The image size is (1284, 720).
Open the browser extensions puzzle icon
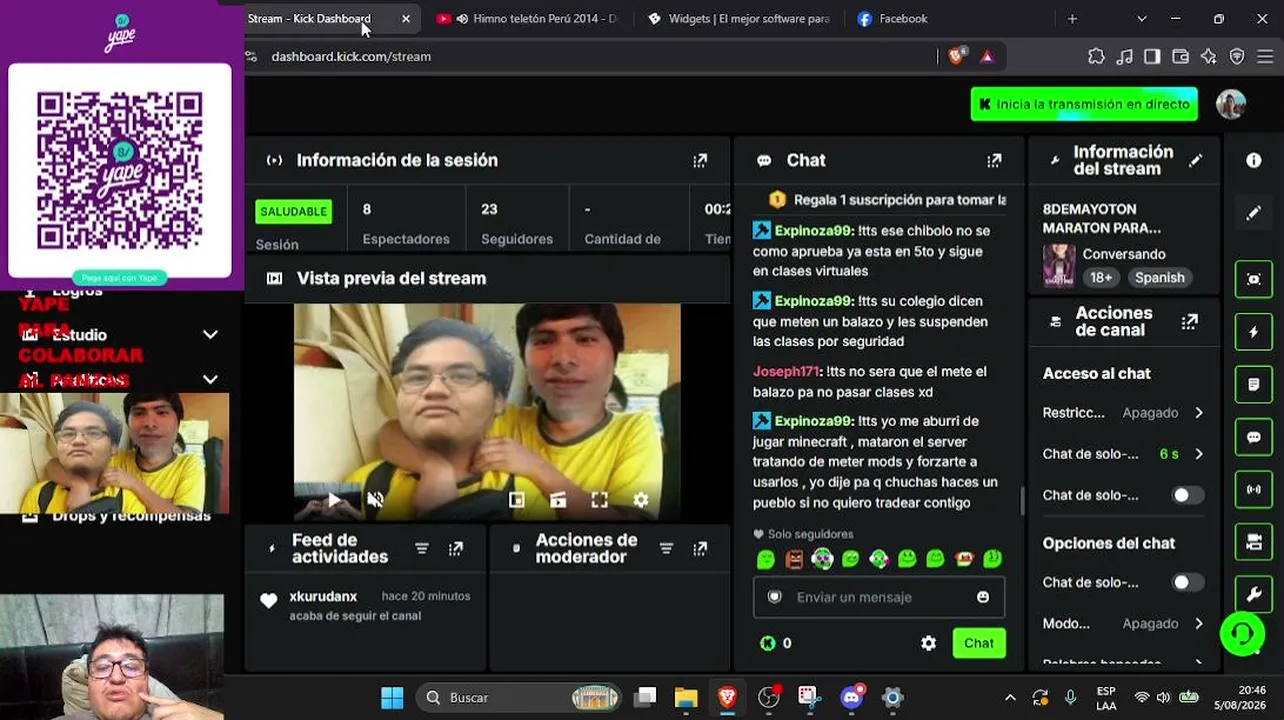point(1096,56)
